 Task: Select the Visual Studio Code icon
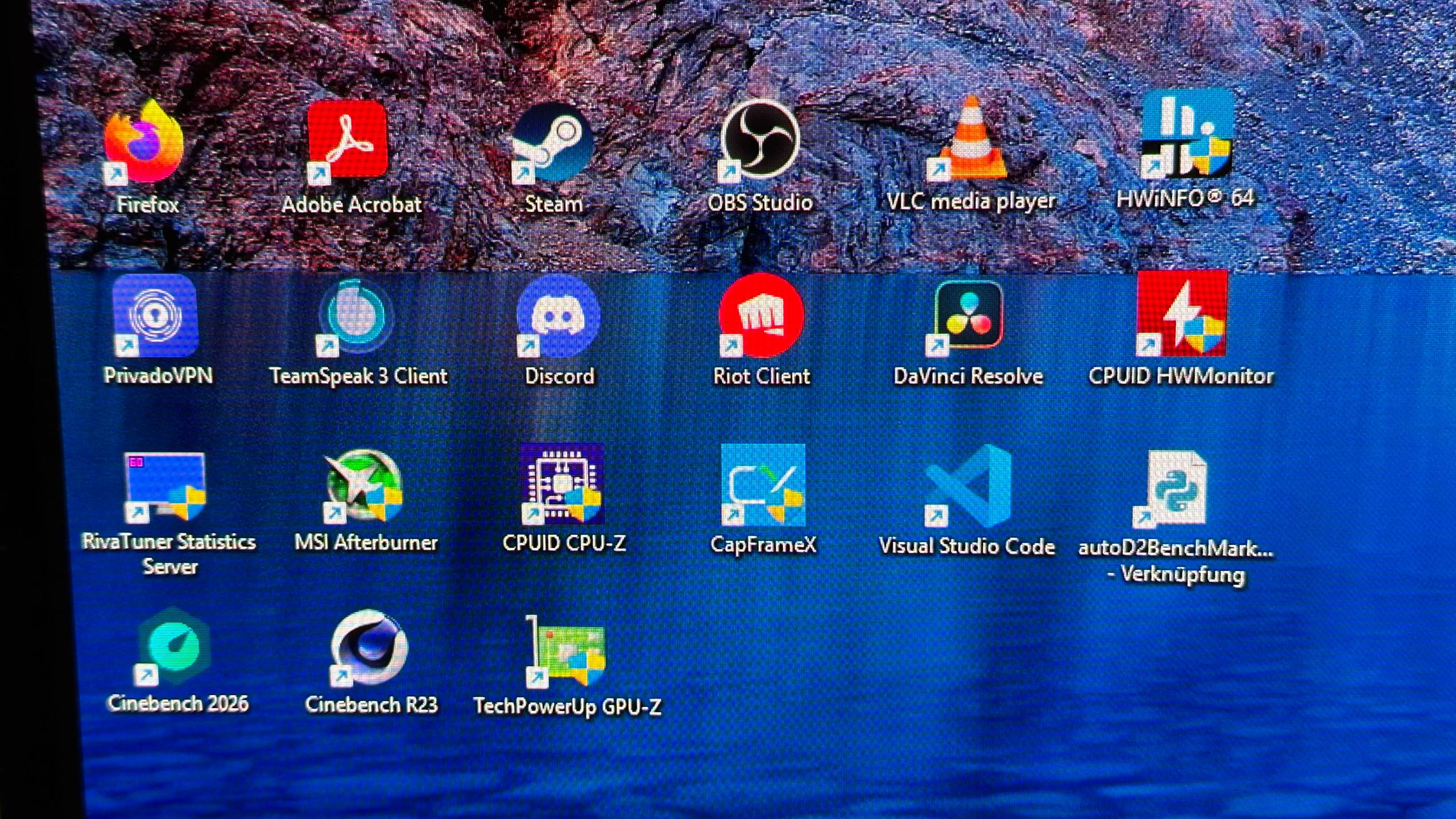[969, 487]
